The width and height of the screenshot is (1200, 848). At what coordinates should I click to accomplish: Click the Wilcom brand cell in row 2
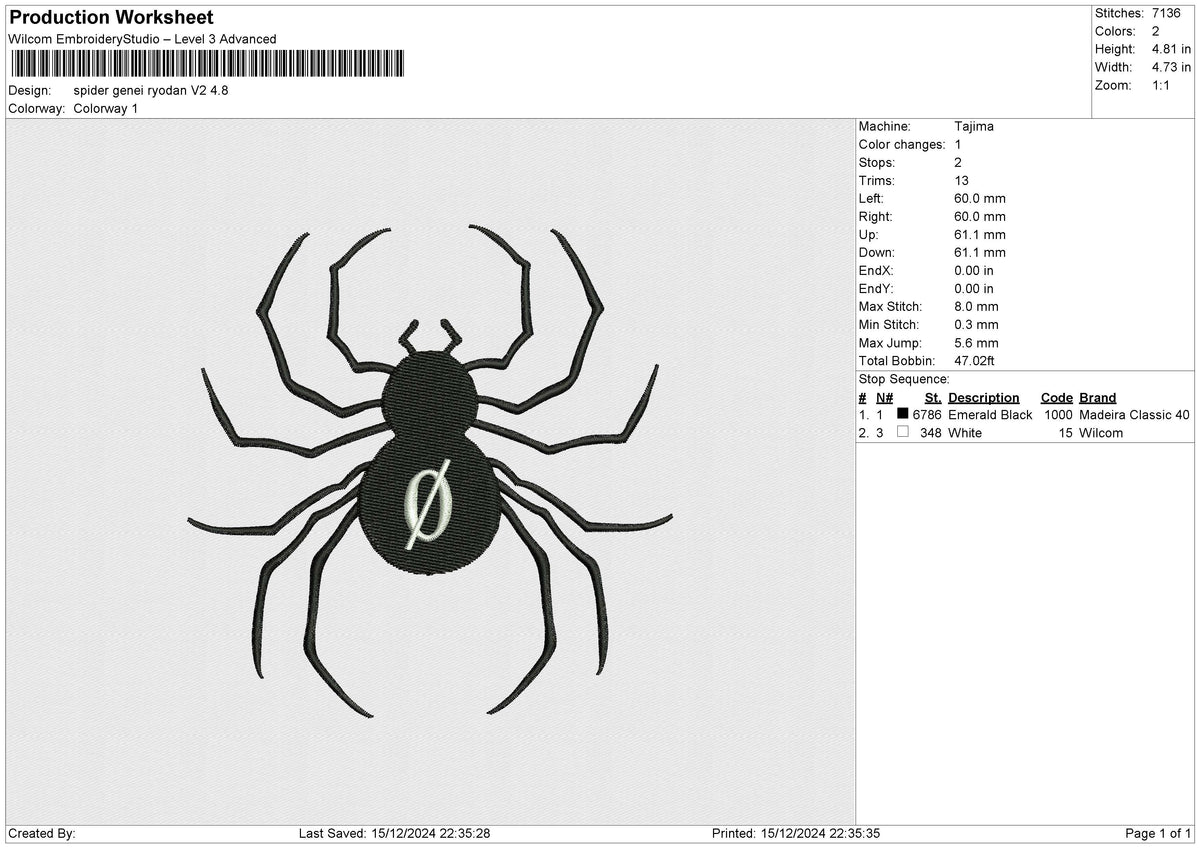click(x=1101, y=432)
